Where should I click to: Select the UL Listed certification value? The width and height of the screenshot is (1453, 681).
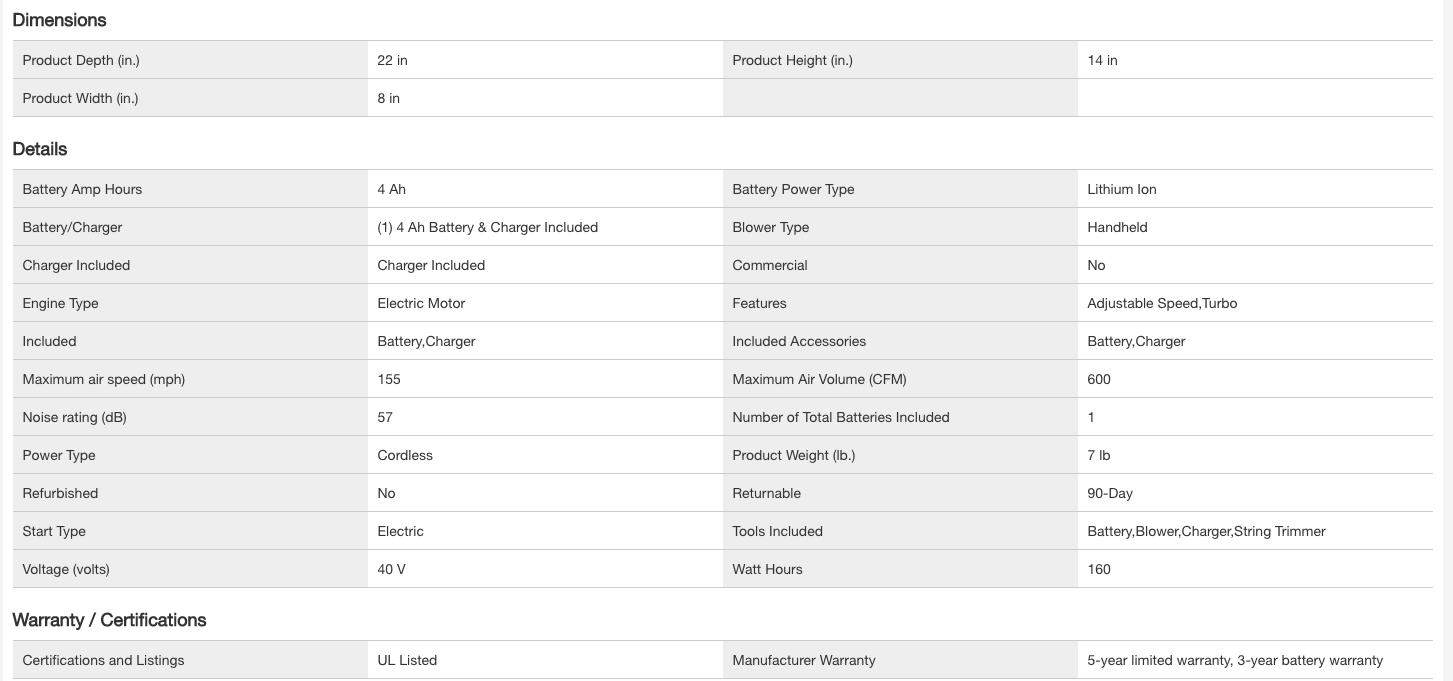[407, 660]
